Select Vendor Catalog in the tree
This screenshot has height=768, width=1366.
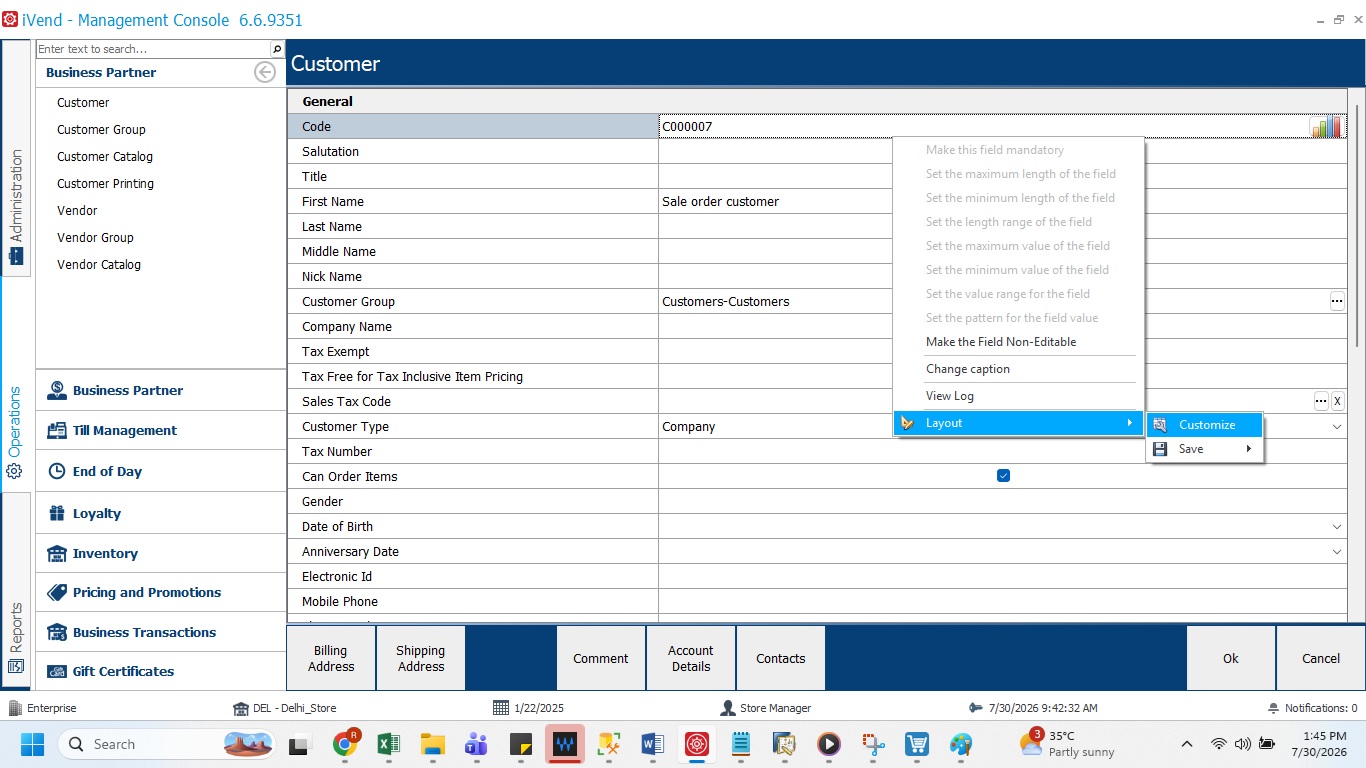[99, 265]
